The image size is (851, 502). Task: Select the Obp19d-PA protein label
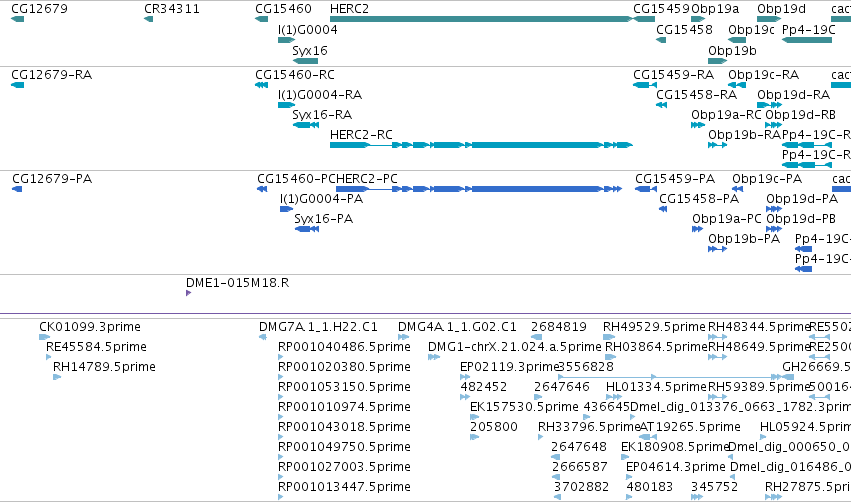802,199
